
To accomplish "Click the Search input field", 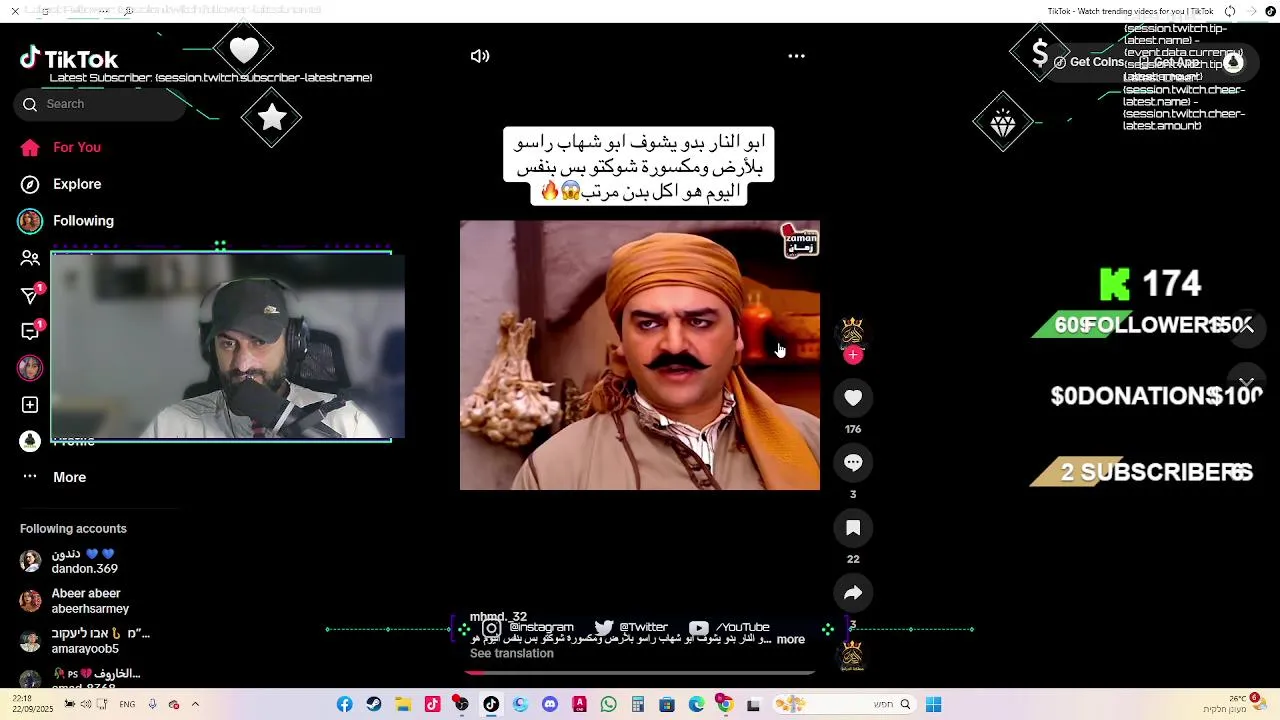I will (100, 104).
